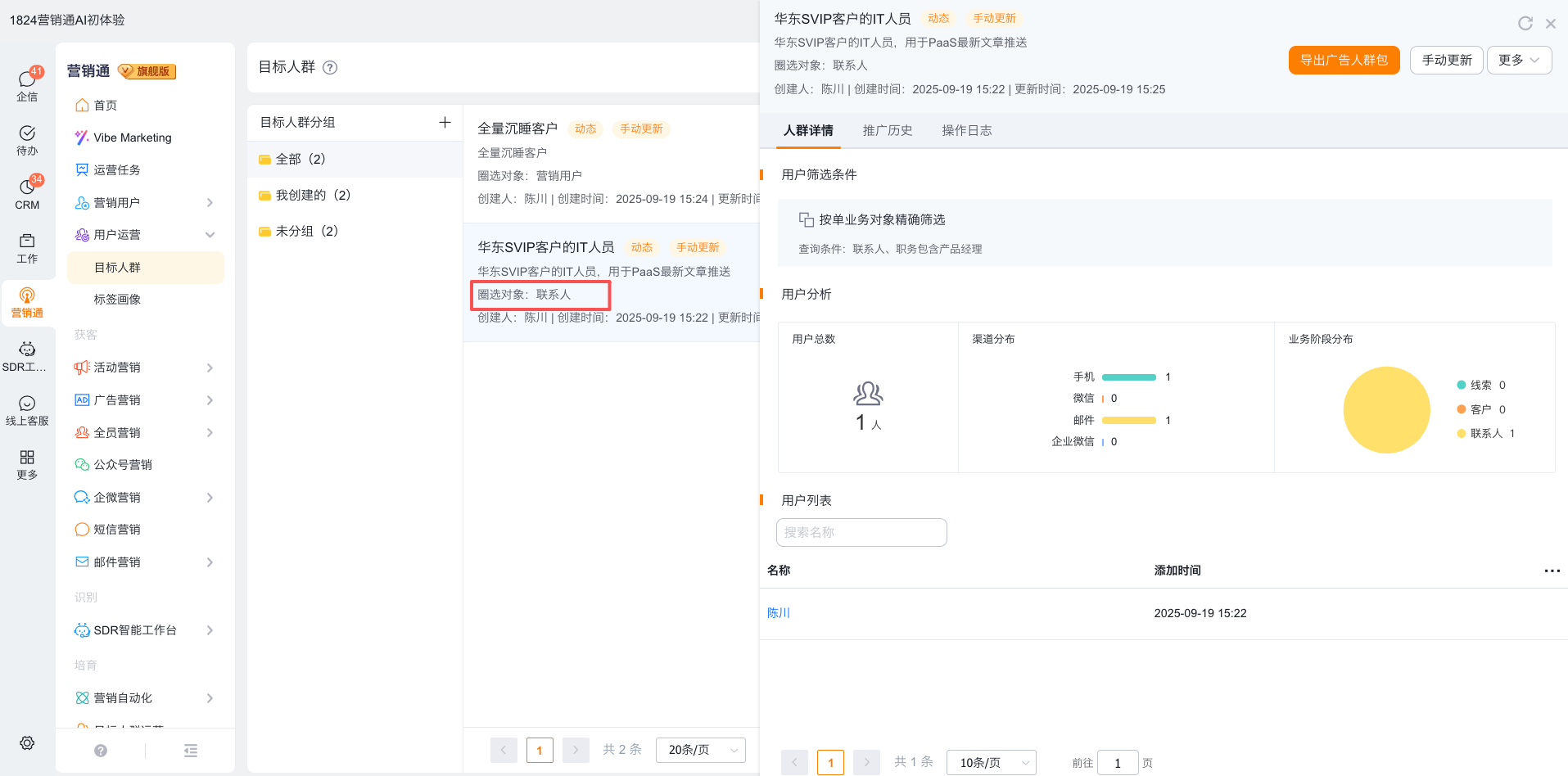
Task: Expand the 营销用户 submenu
Action: 210,203
